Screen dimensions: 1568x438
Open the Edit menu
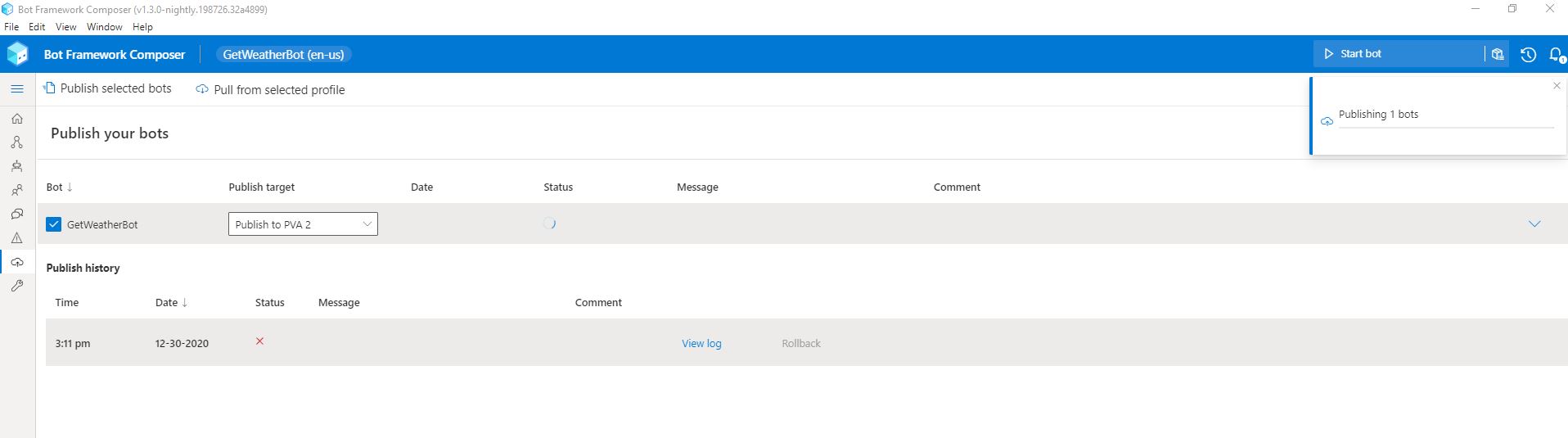point(37,27)
